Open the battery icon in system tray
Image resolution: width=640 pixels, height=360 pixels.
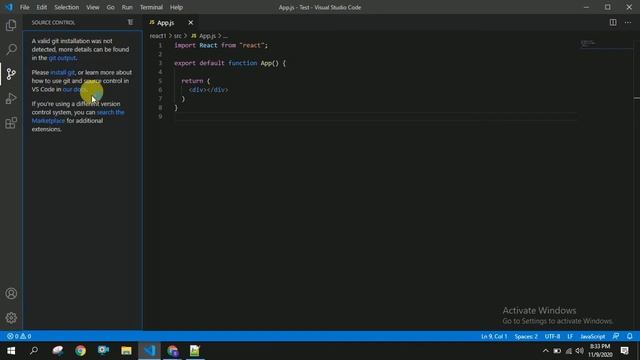pos(557,351)
